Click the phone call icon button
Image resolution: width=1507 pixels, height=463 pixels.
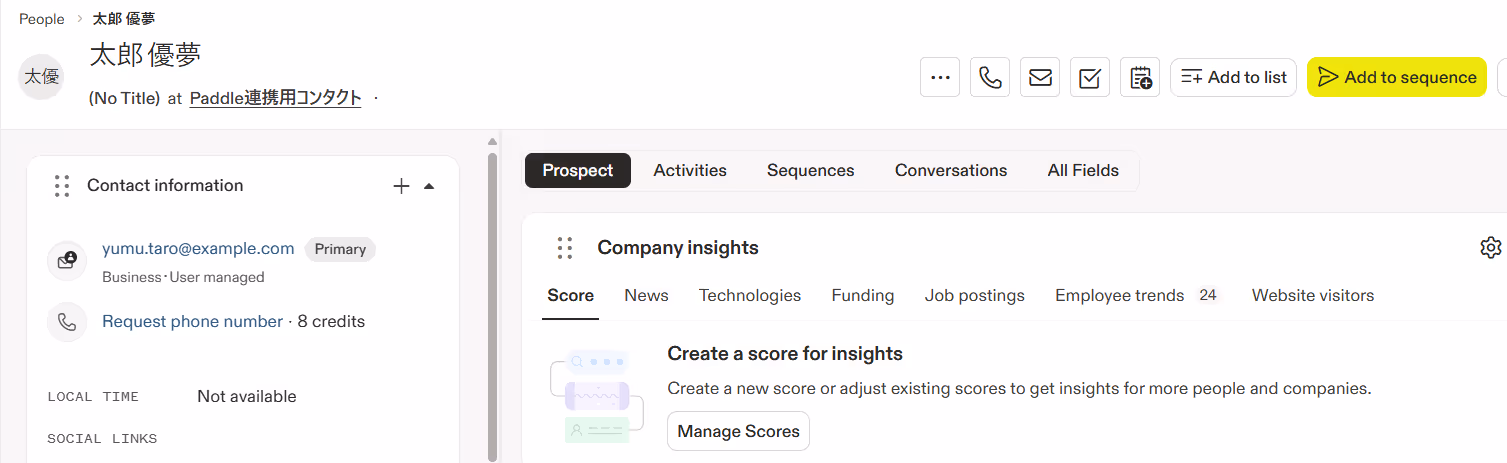[x=990, y=77]
